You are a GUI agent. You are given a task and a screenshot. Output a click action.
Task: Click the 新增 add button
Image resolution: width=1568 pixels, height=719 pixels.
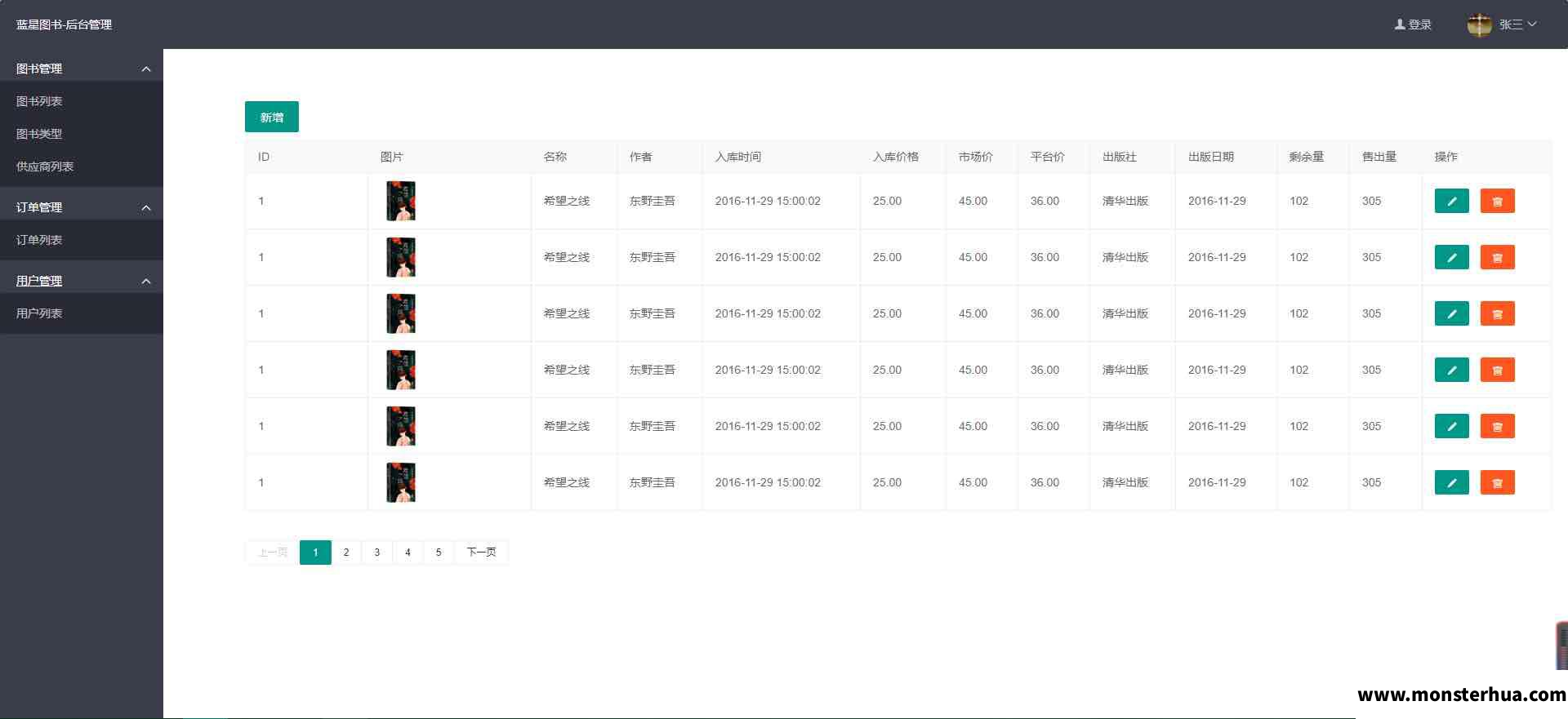272,117
